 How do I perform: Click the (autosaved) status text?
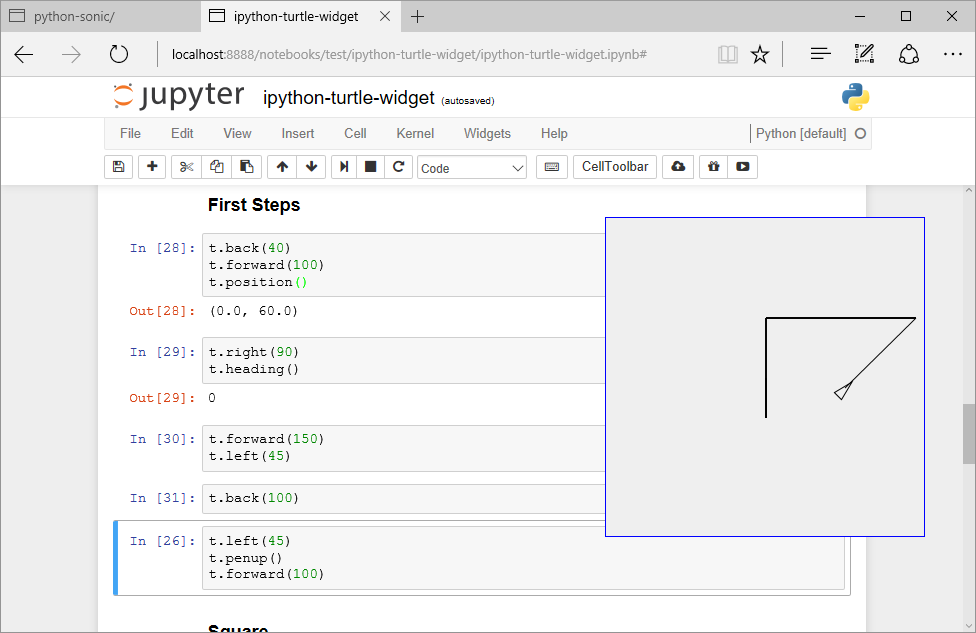(467, 101)
